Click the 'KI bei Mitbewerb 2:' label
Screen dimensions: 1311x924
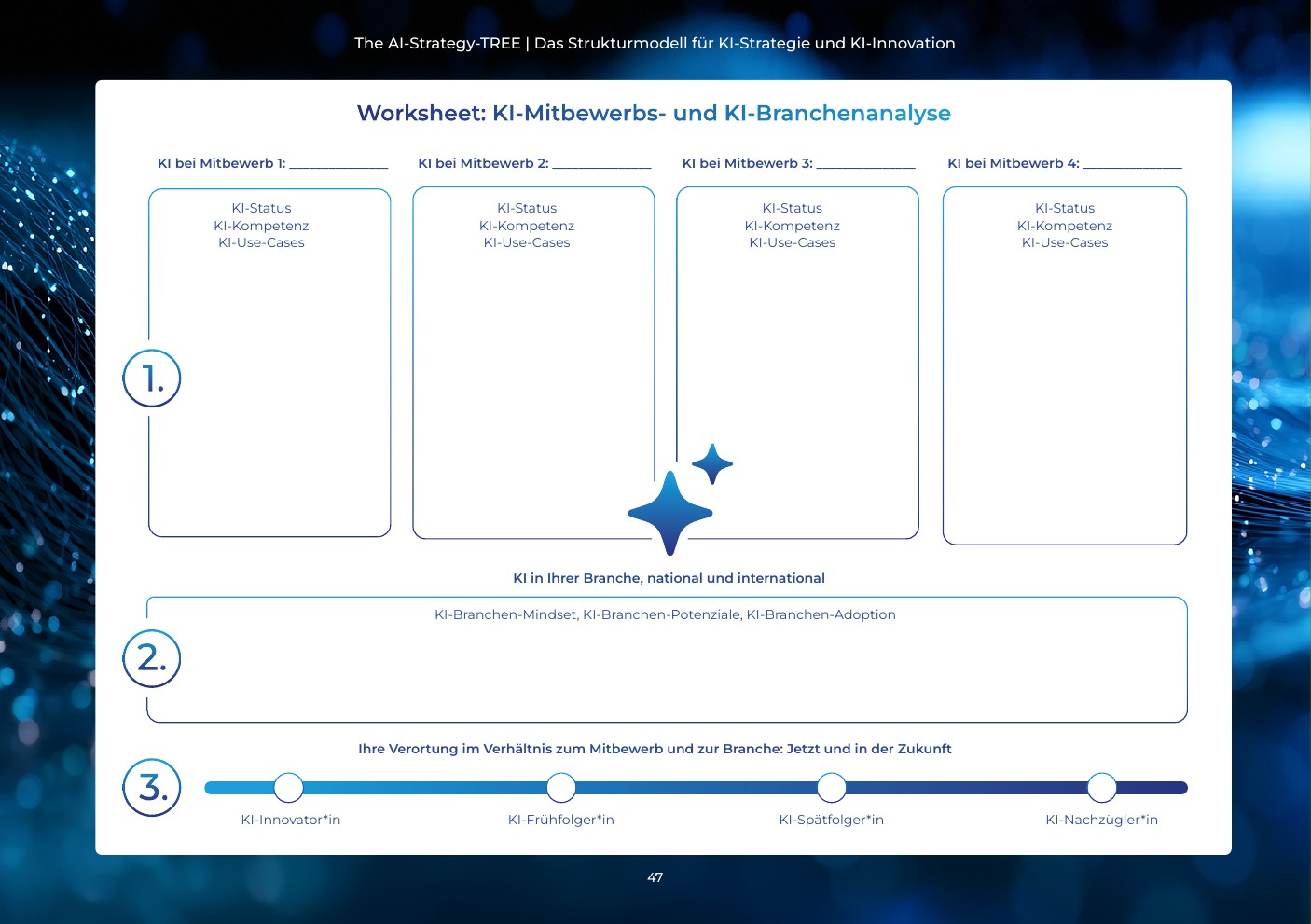coord(483,163)
